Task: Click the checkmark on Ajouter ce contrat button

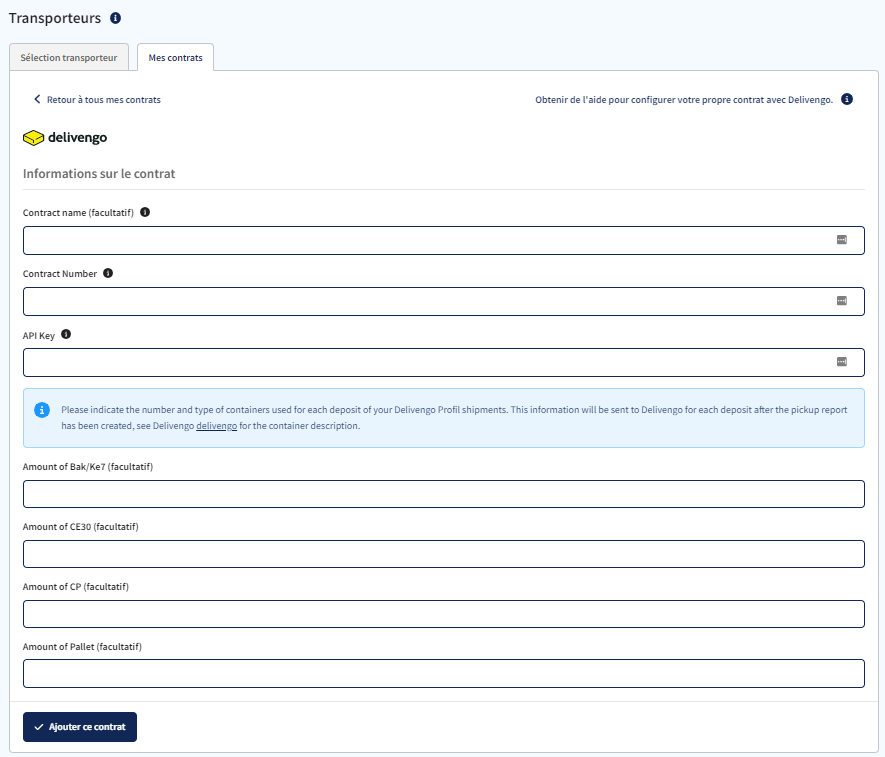Action: (x=39, y=727)
